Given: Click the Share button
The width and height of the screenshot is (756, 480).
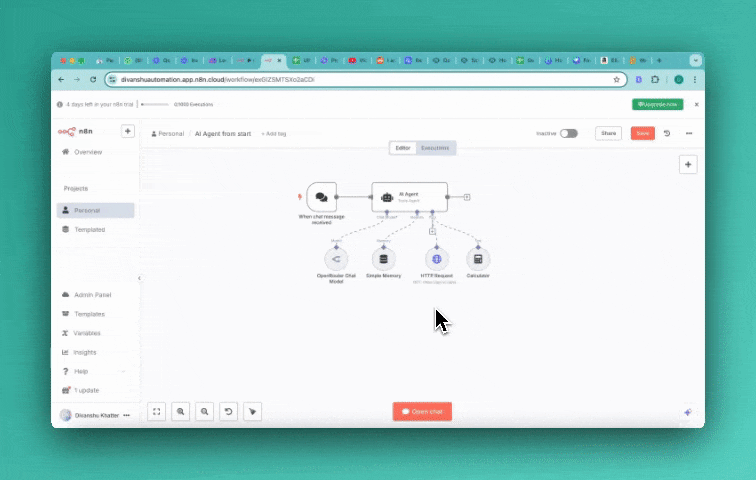Looking at the screenshot, I should click(x=608, y=133).
